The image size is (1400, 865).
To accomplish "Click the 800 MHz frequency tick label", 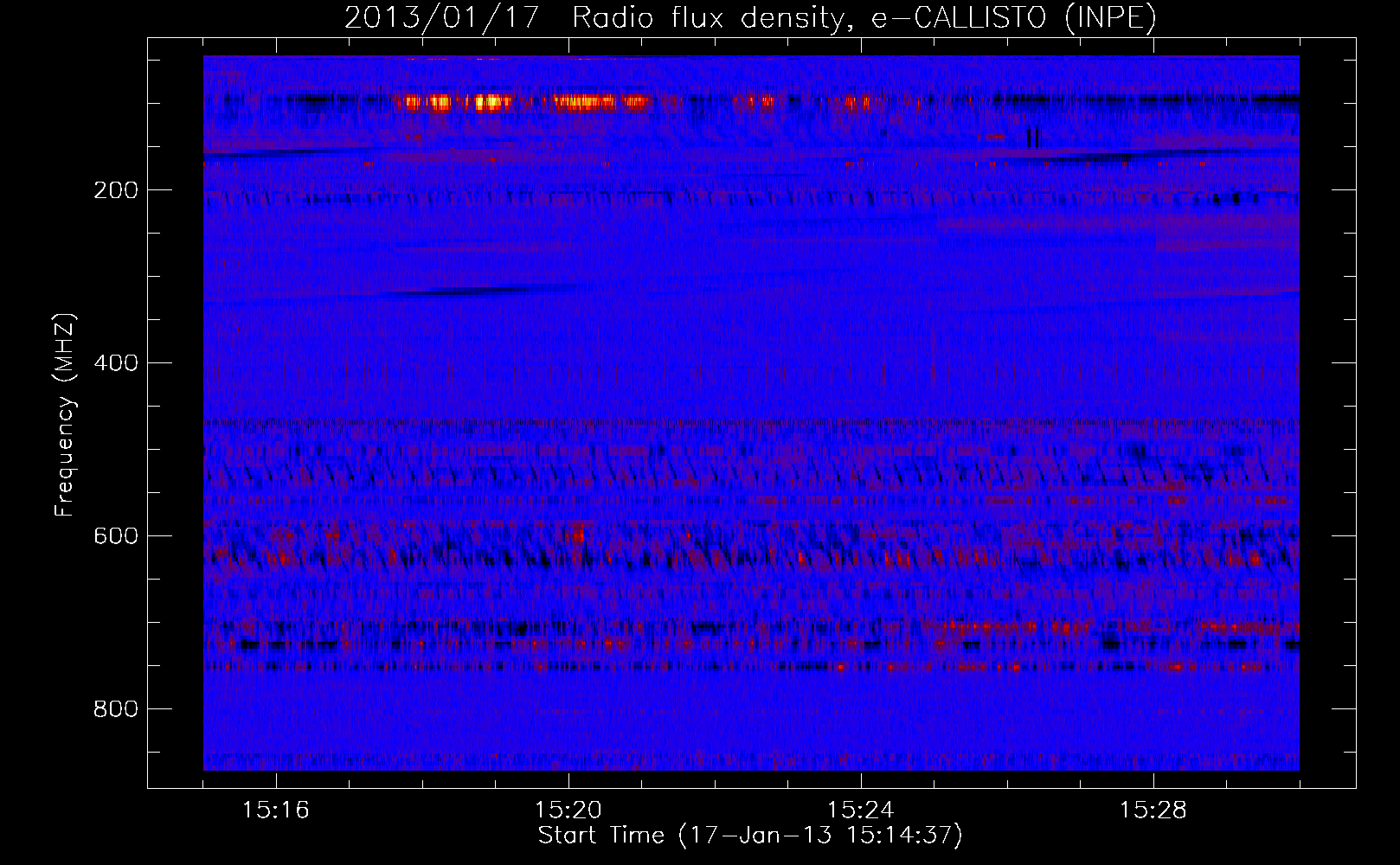I will tap(116, 709).
